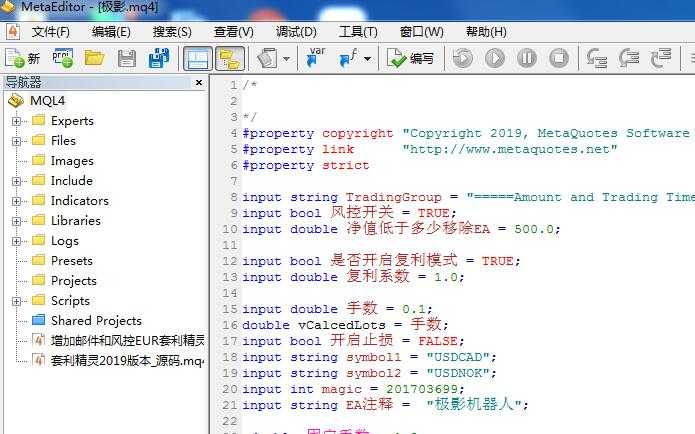
Task: Click the metaquotes.net link string
Action: (510, 149)
